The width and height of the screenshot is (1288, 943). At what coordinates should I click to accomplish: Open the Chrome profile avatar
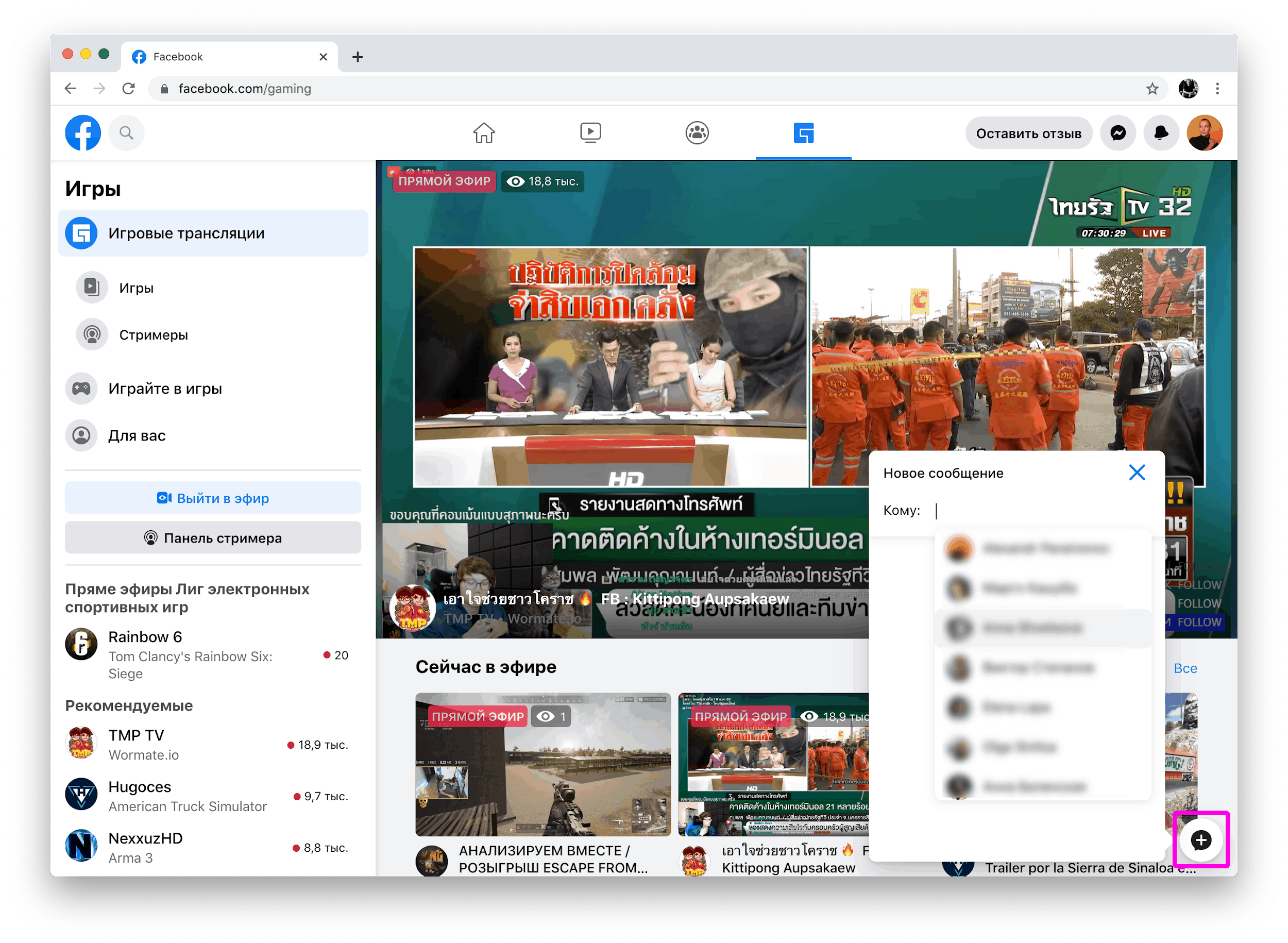pos(1188,89)
